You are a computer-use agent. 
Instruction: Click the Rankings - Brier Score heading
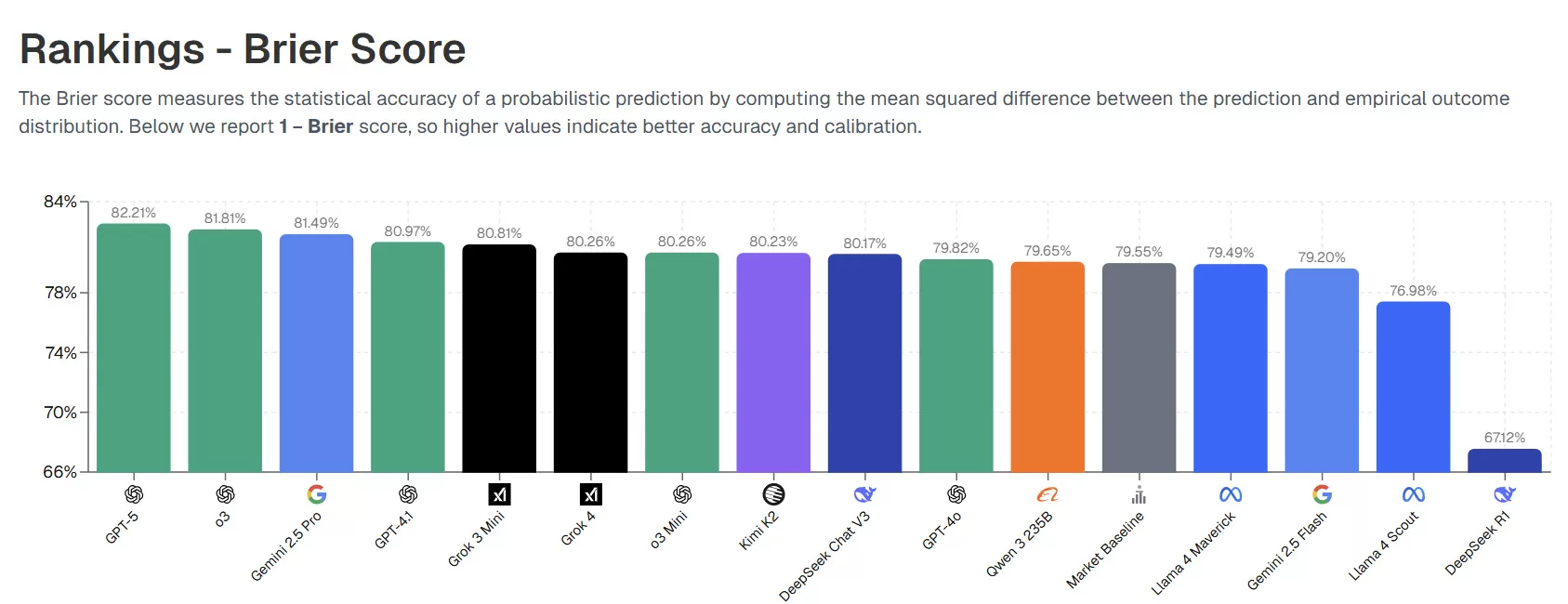(243, 49)
